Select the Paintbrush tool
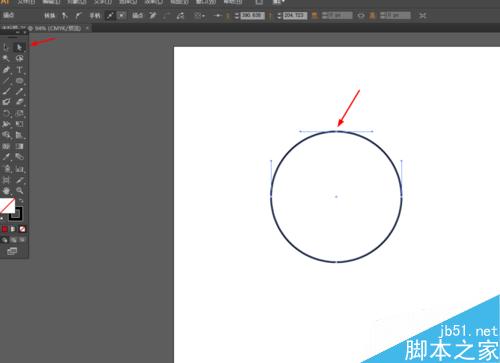This screenshot has height=363, width=500. (x=6, y=91)
